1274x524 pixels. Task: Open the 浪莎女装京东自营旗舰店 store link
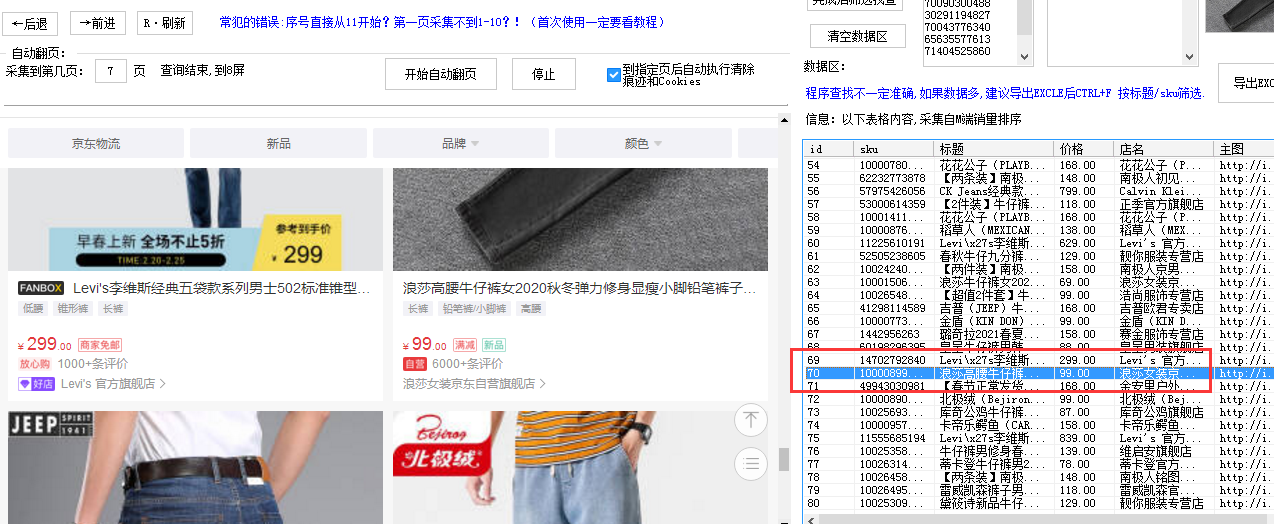coord(474,383)
